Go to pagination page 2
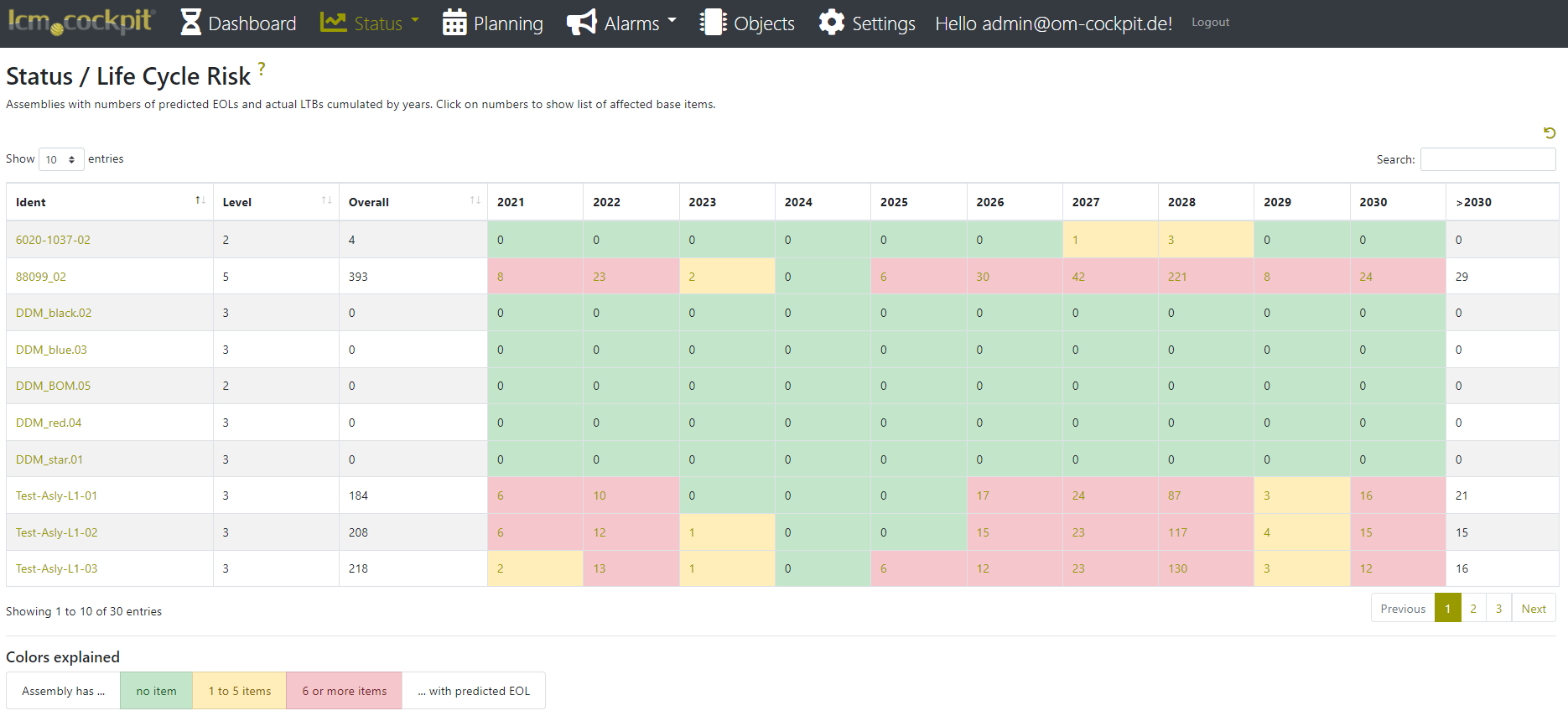Screen dimensions: 1568x716 coord(1473,609)
